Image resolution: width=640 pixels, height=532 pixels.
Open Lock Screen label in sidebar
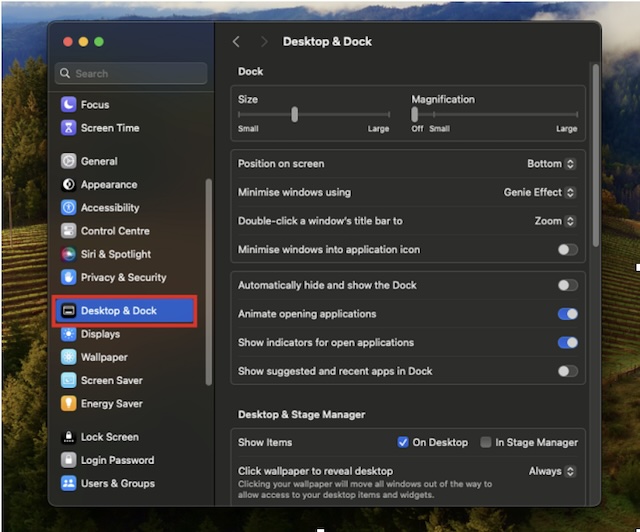pos(109,437)
